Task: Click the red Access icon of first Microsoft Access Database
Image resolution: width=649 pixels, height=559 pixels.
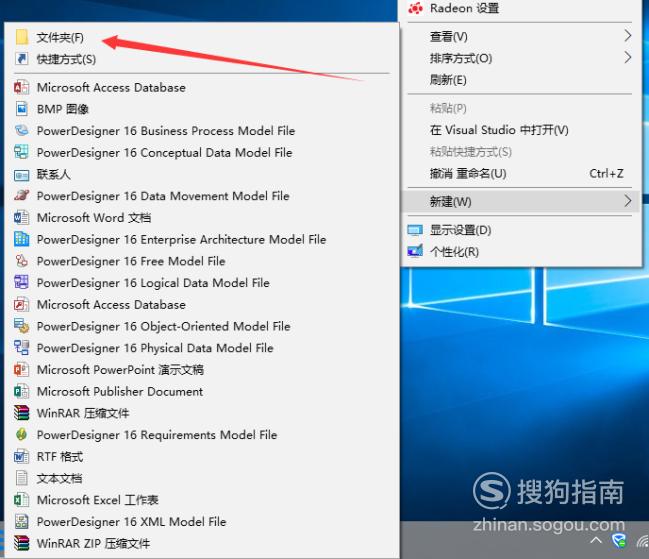Action: pos(22,87)
